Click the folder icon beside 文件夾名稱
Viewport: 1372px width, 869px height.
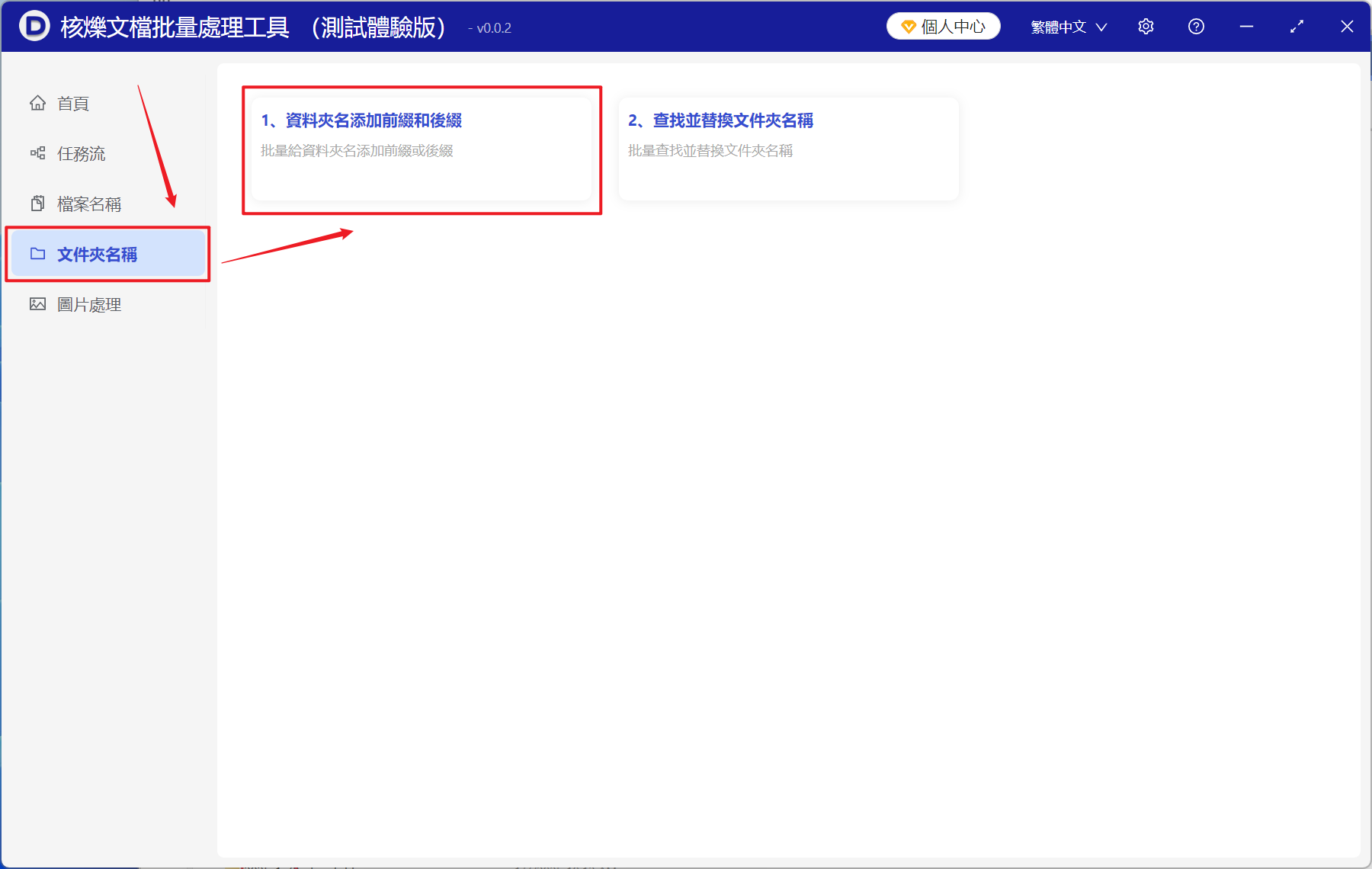[x=37, y=254]
